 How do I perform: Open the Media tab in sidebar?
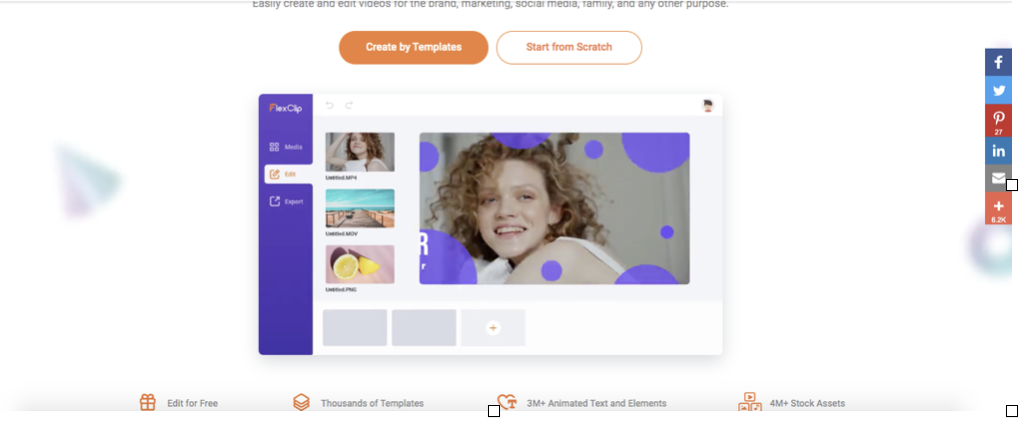286,147
